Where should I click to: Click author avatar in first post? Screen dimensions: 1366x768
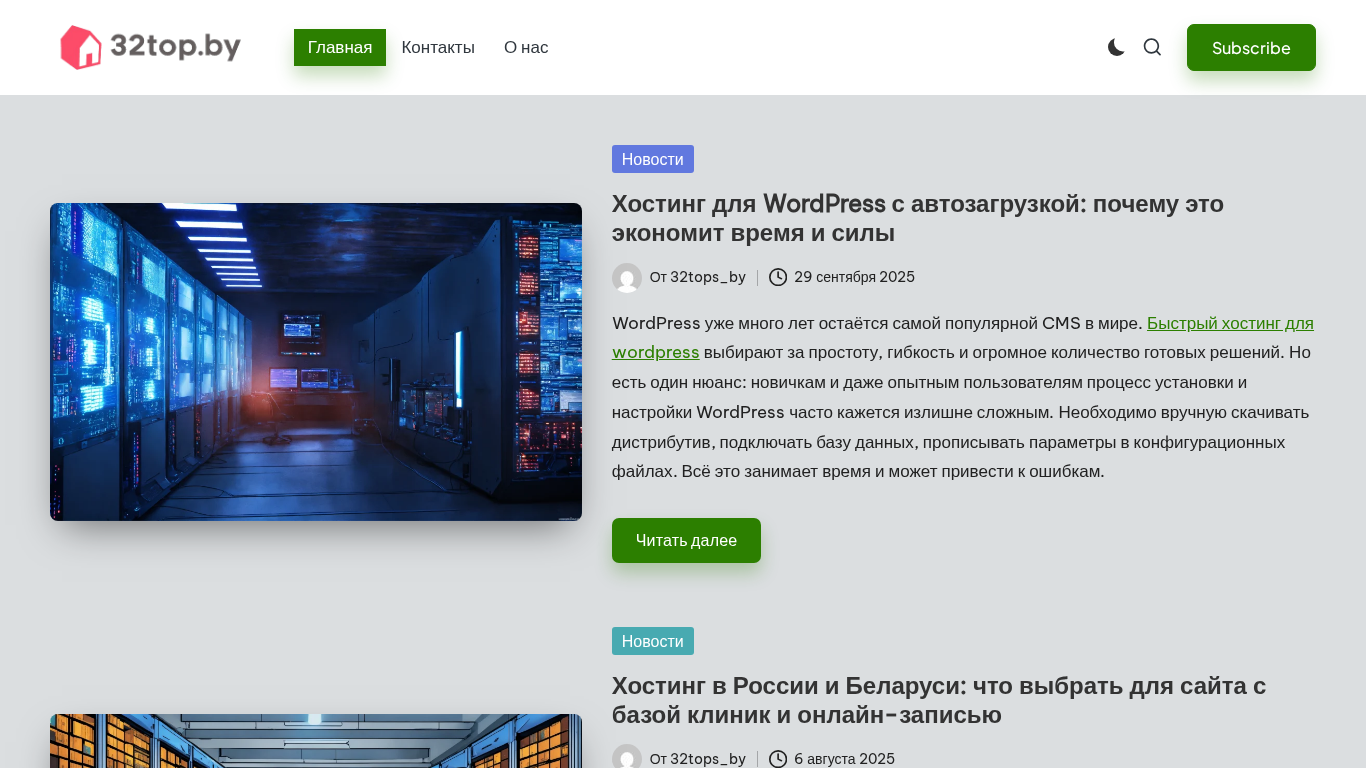[627, 278]
